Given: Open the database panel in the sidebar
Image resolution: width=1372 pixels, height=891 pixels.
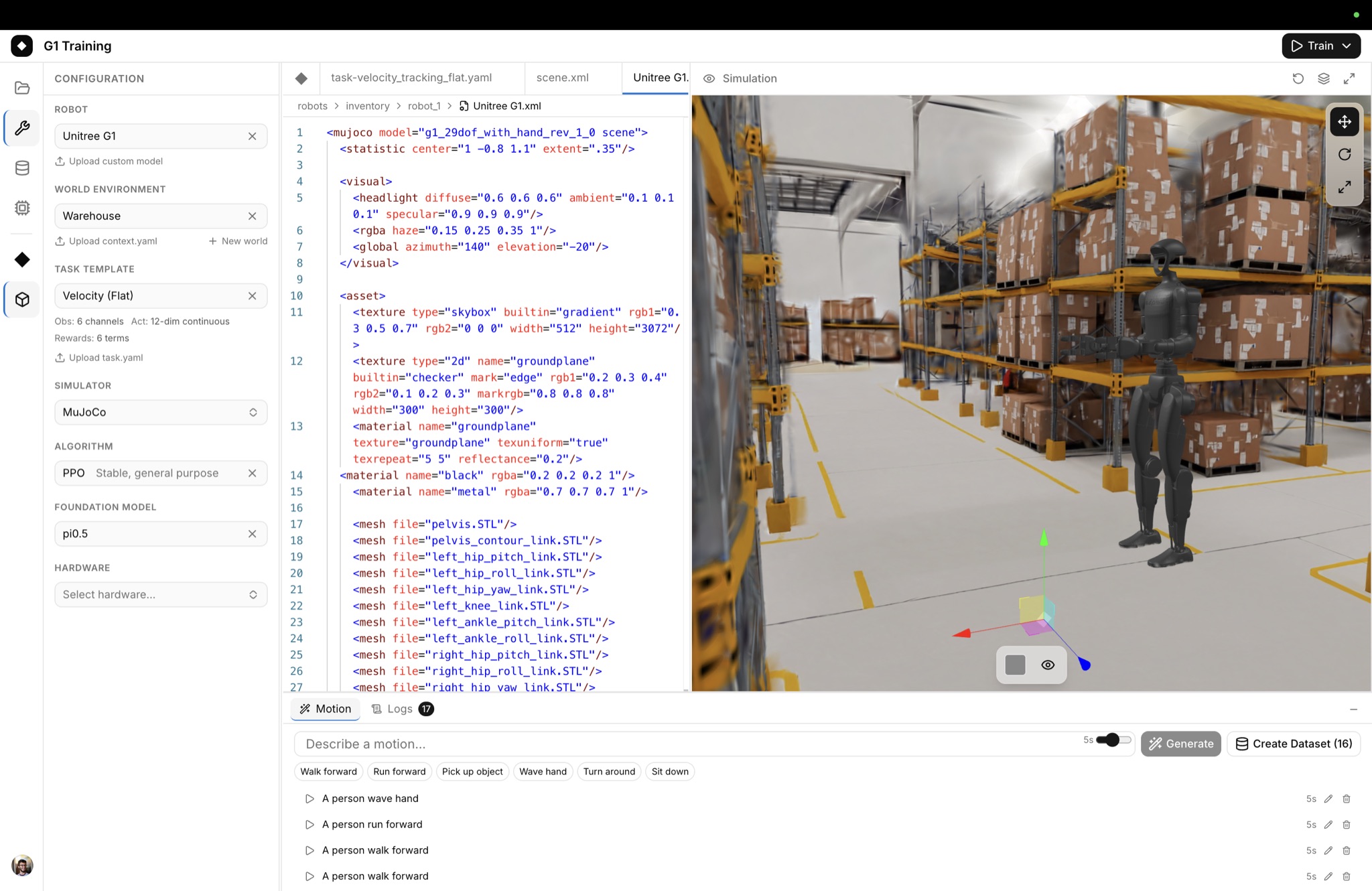Looking at the screenshot, I should (x=22, y=168).
